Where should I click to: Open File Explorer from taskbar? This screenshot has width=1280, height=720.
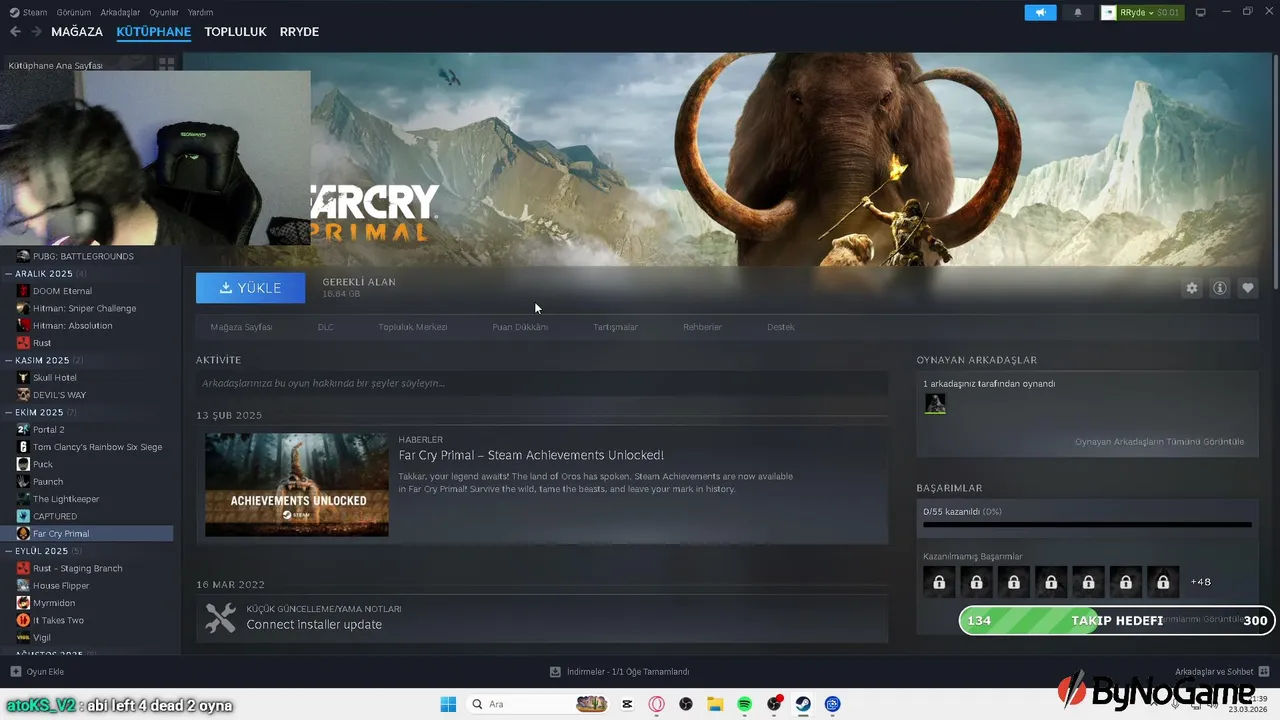[x=715, y=704]
